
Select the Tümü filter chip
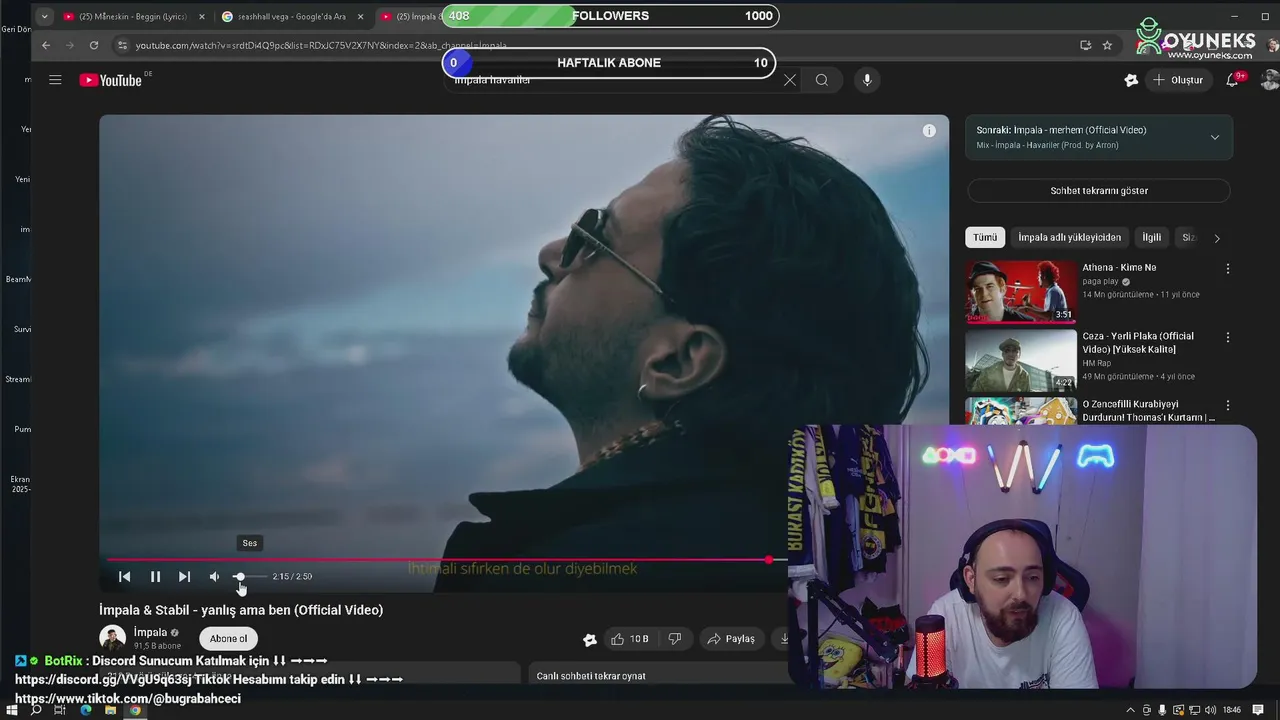point(985,237)
